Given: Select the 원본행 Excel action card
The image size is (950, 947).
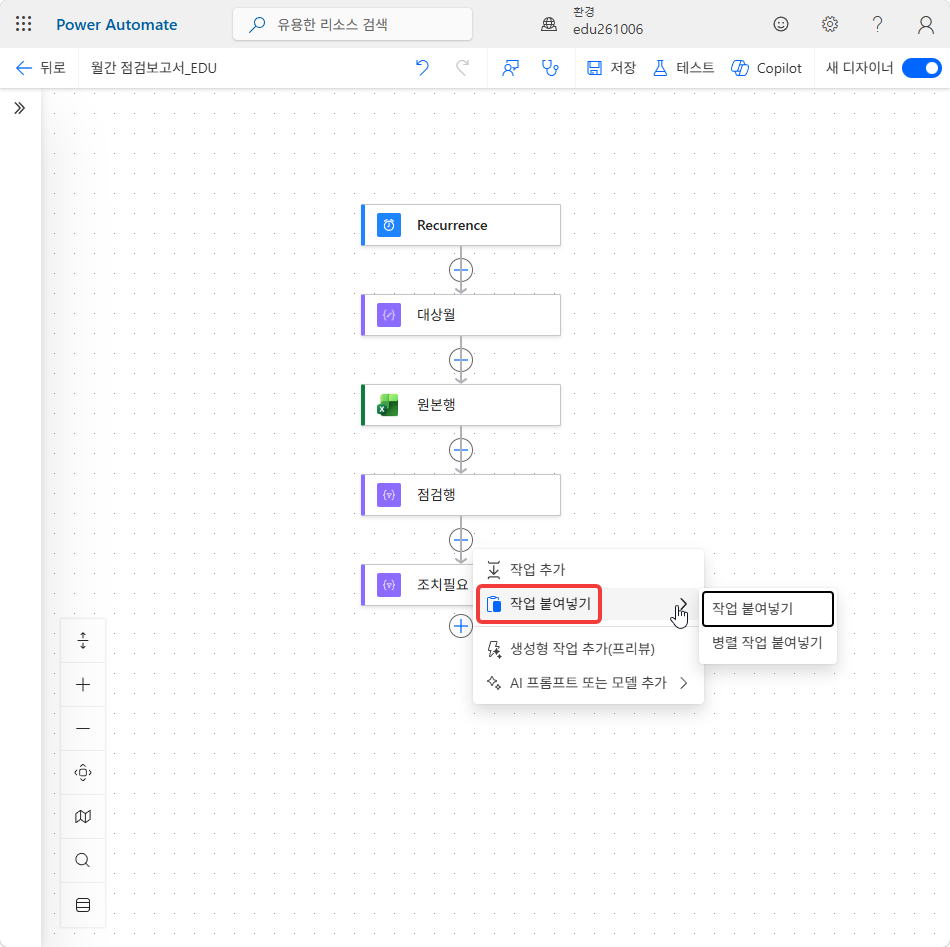Looking at the screenshot, I should [460, 405].
